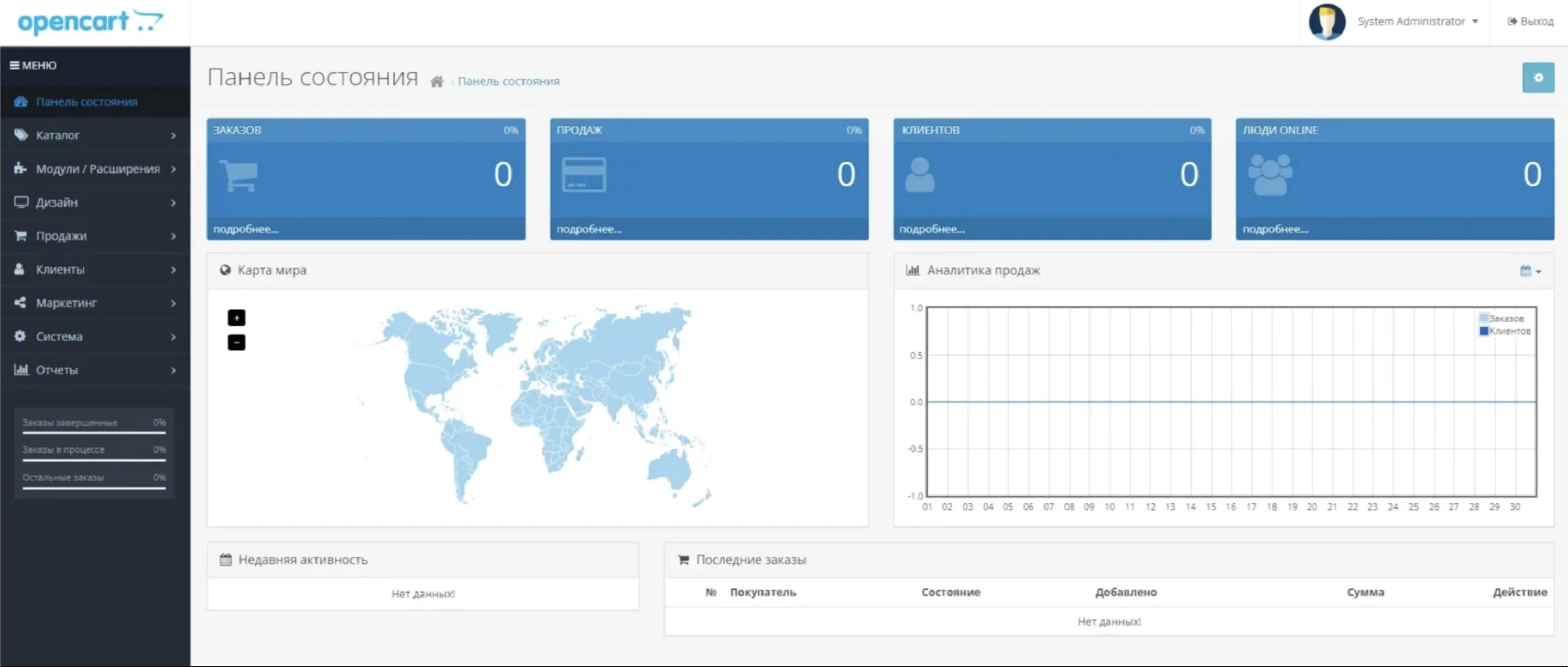Click подробнее link in the Клиентов tile
This screenshot has width=1568, height=667.
point(932,229)
